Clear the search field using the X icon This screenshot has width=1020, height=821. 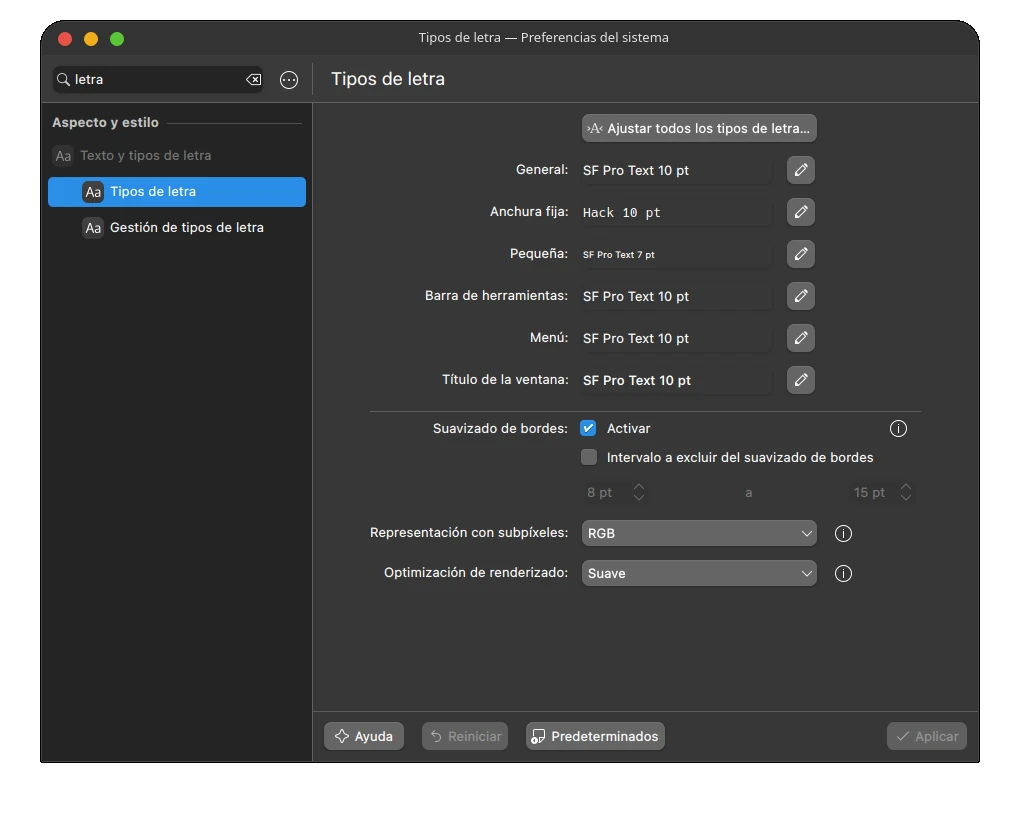(254, 79)
